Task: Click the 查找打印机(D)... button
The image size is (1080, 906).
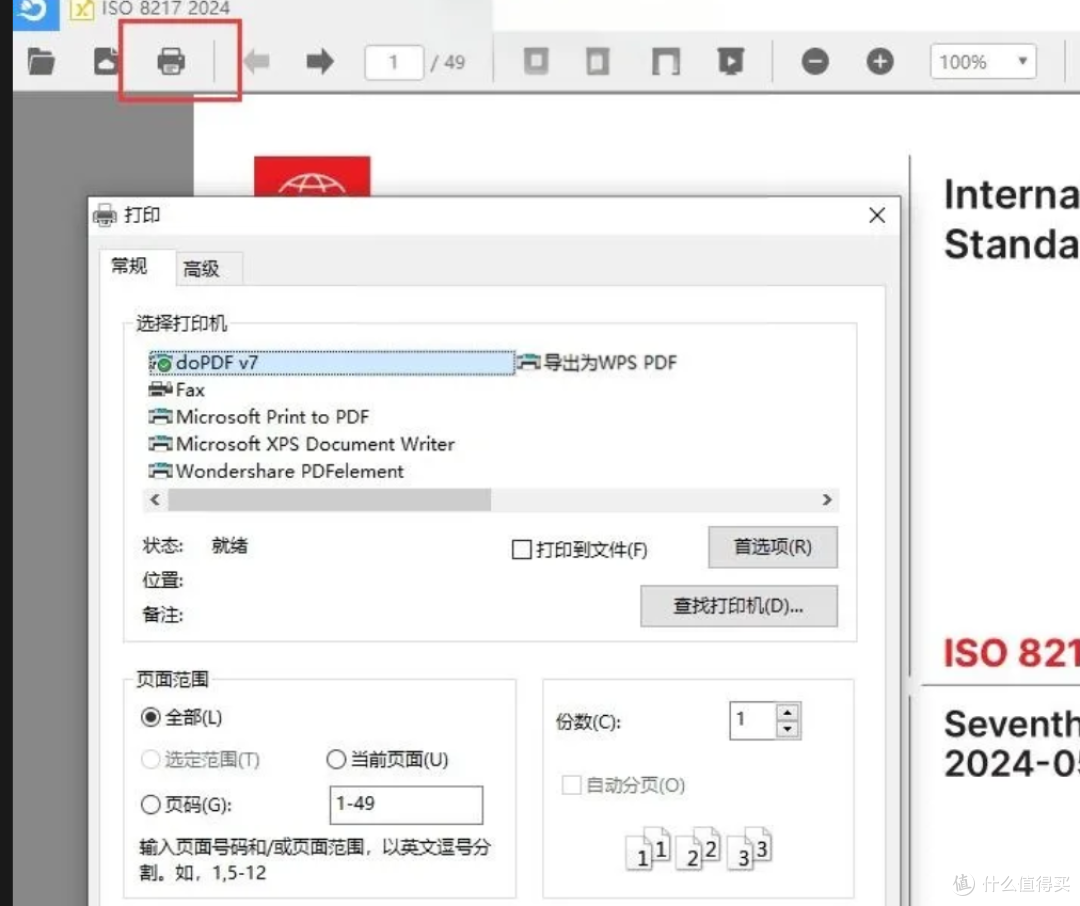Action: coord(738,606)
